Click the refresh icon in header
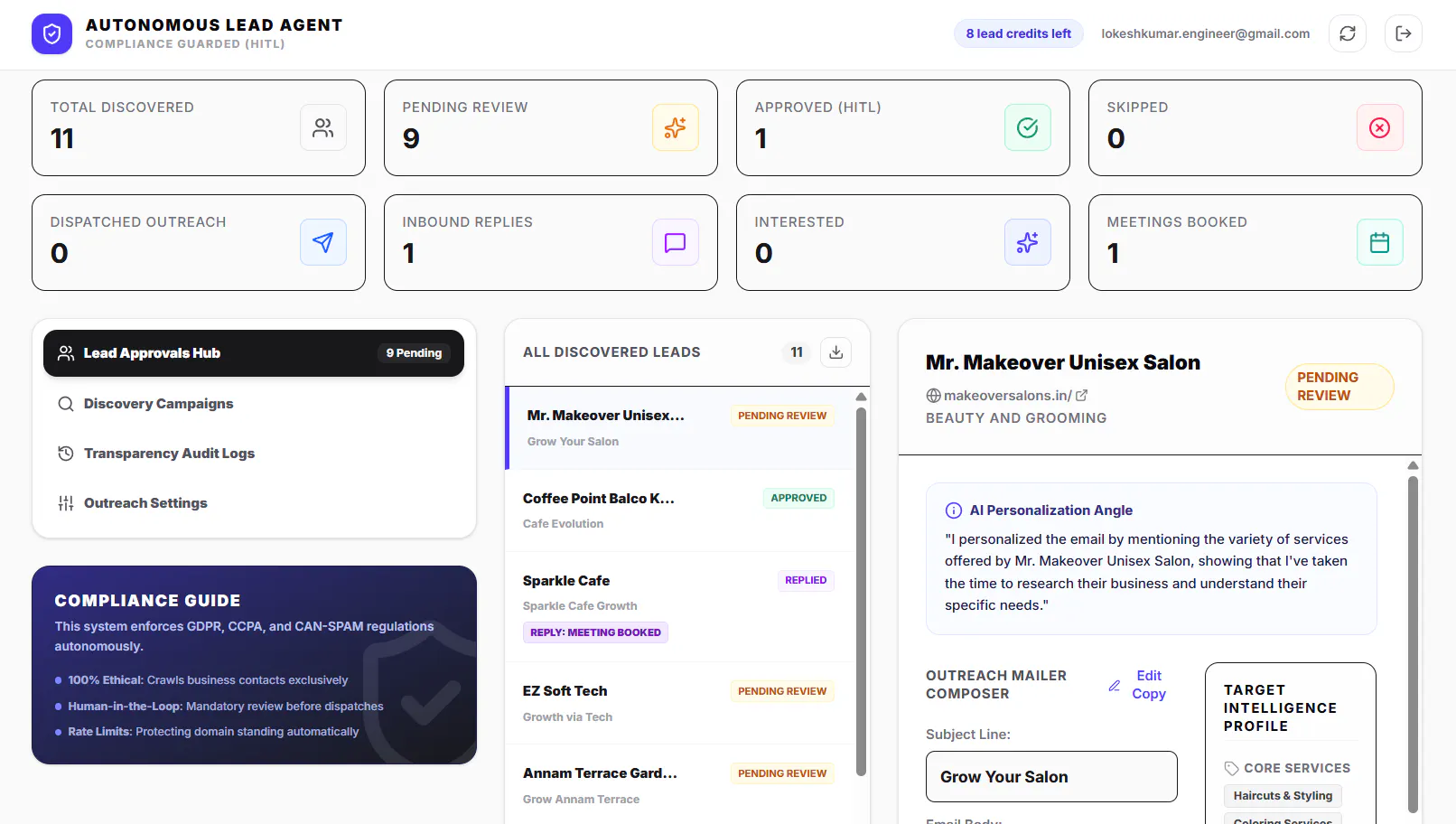The image size is (1456, 824). [x=1347, y=33]
